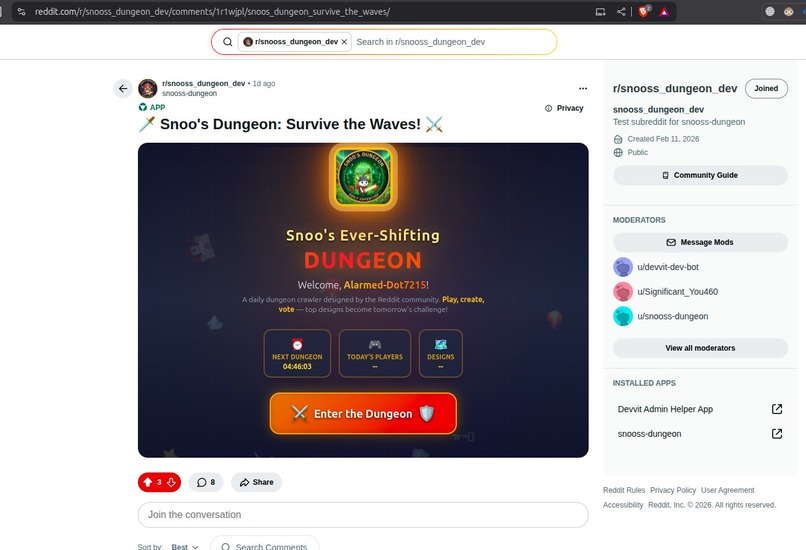Open u/devvit-dev-bot moderator profile

coord(668,267)
